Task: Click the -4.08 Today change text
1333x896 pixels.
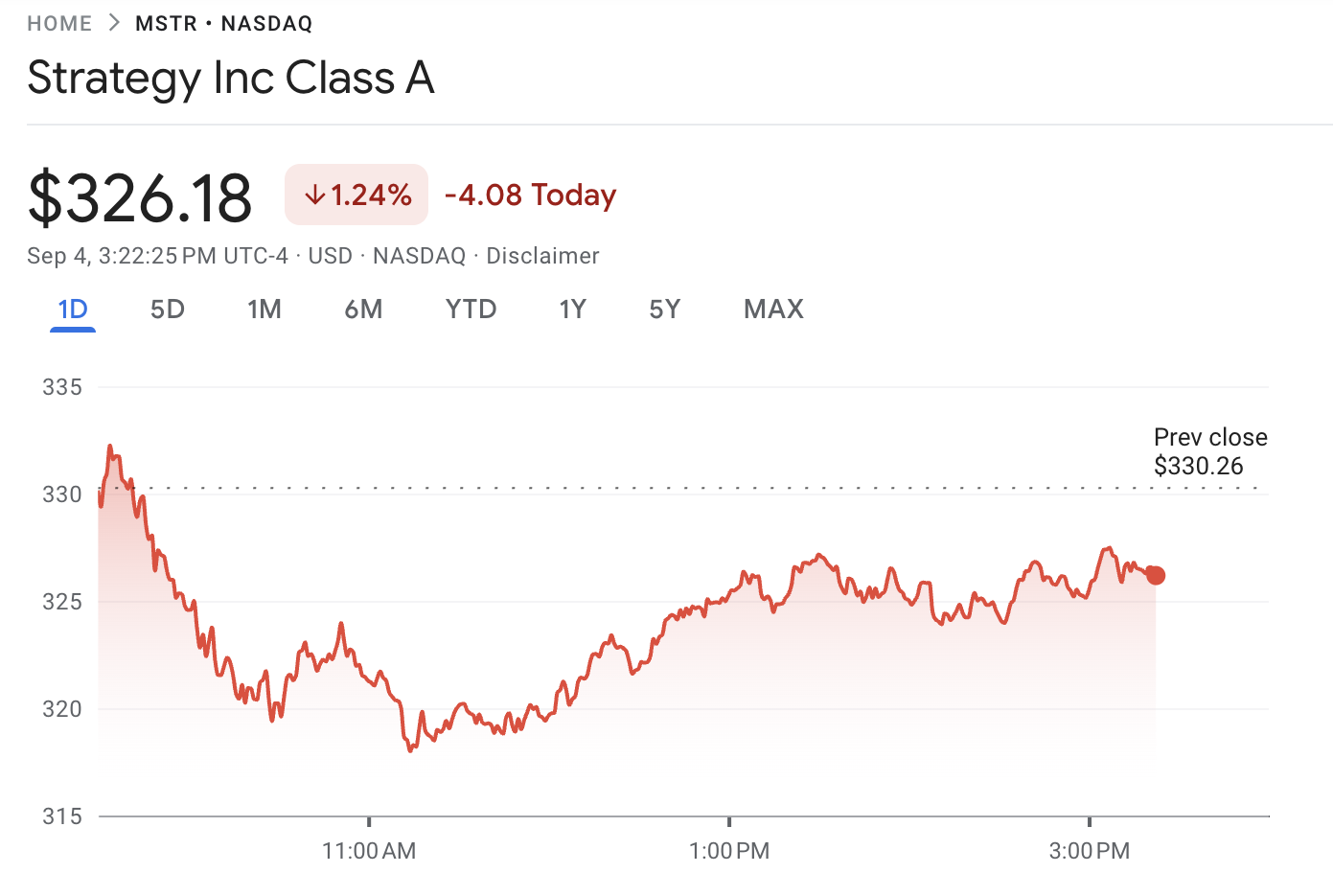Action: 531,195
